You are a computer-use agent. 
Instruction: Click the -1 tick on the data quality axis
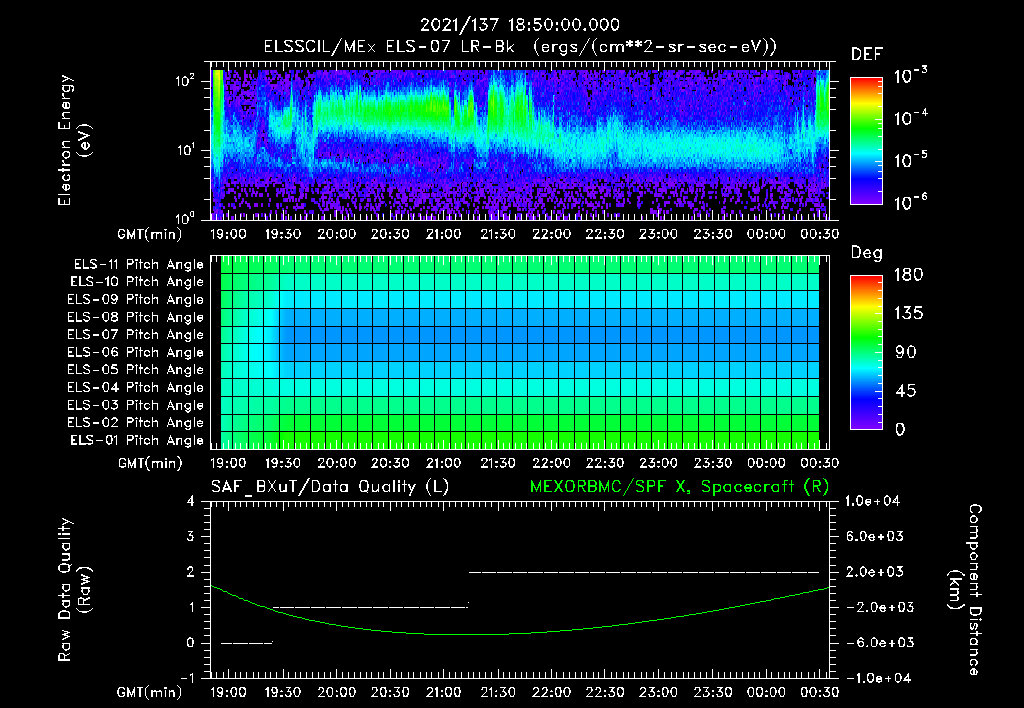click(187, 678)
